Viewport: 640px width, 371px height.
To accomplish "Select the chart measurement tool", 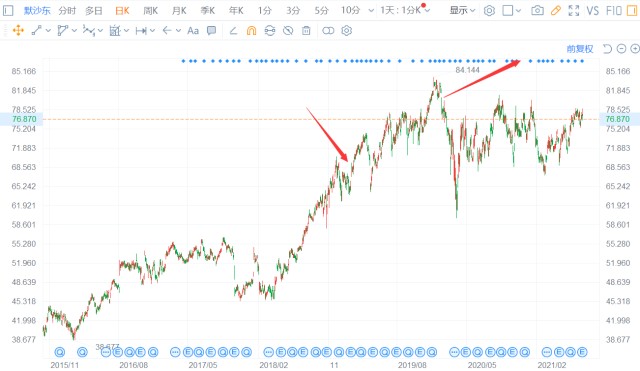I will (115, 30).
